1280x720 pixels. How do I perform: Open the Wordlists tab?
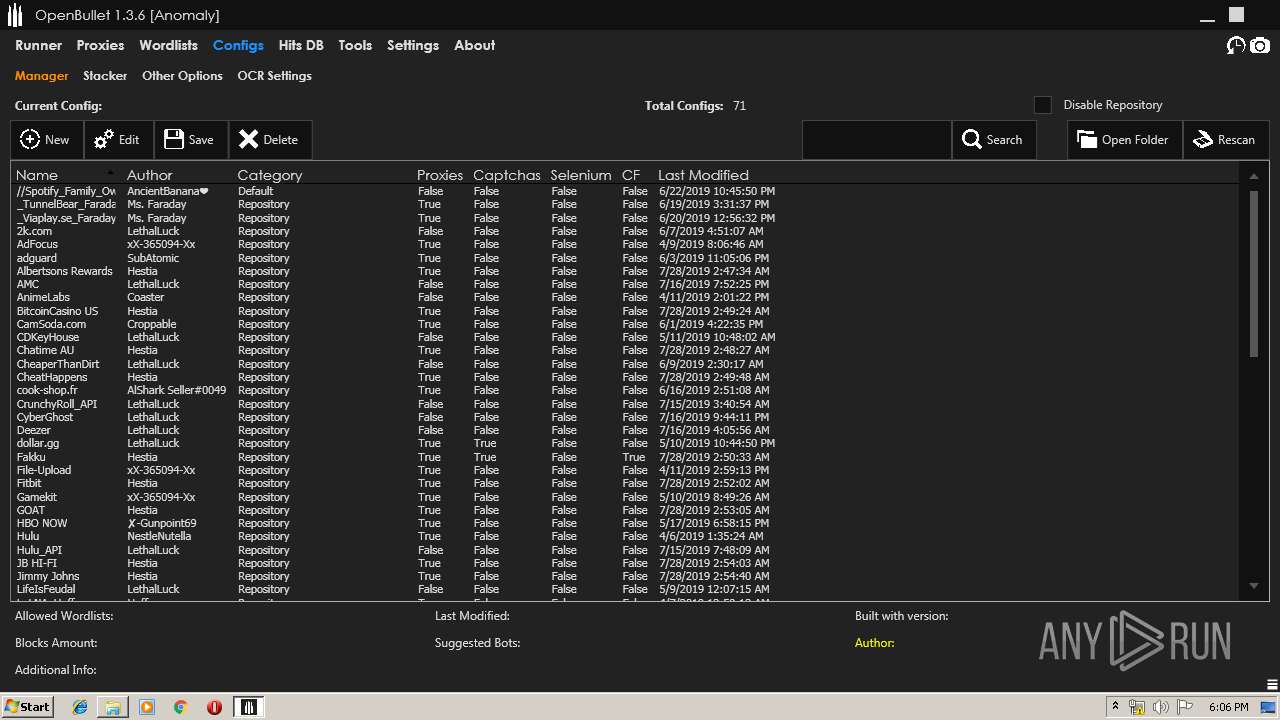click(x=168, y=45)
